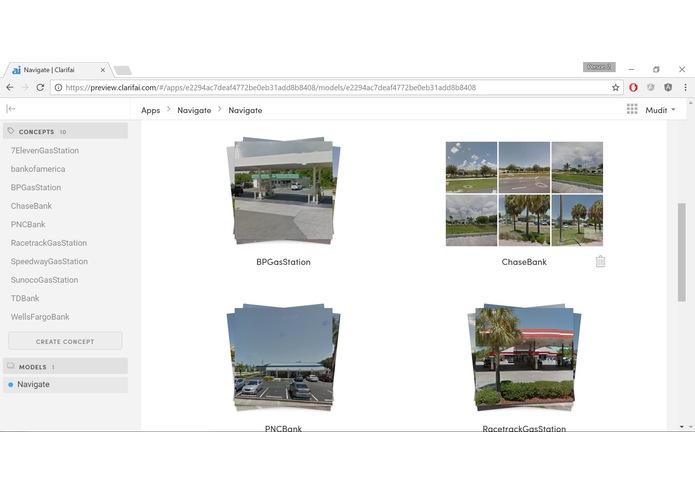
Task: Bookmark this page with the star icon
Action: [x=615, y=88]
